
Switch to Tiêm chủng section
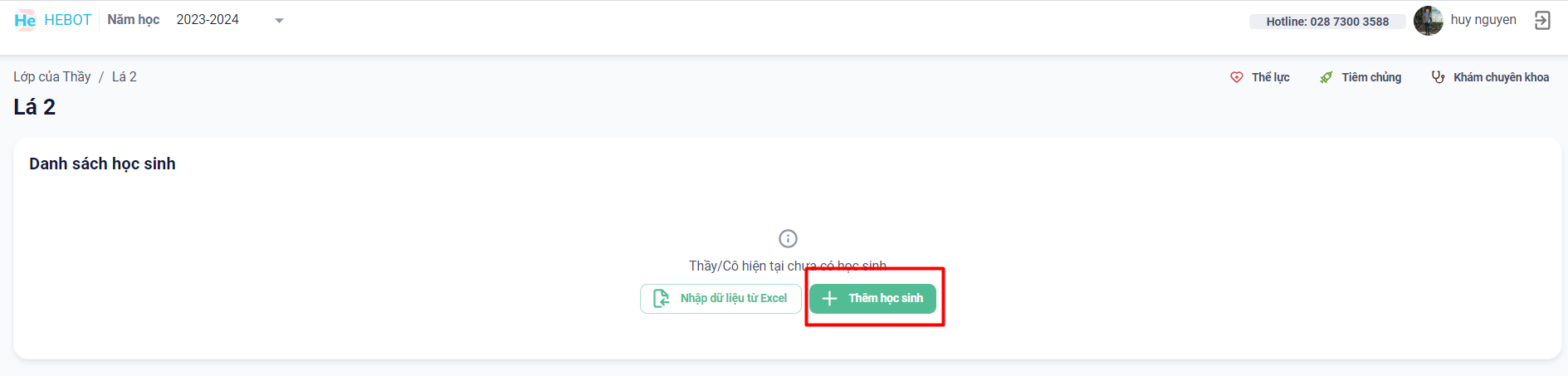1371,77
